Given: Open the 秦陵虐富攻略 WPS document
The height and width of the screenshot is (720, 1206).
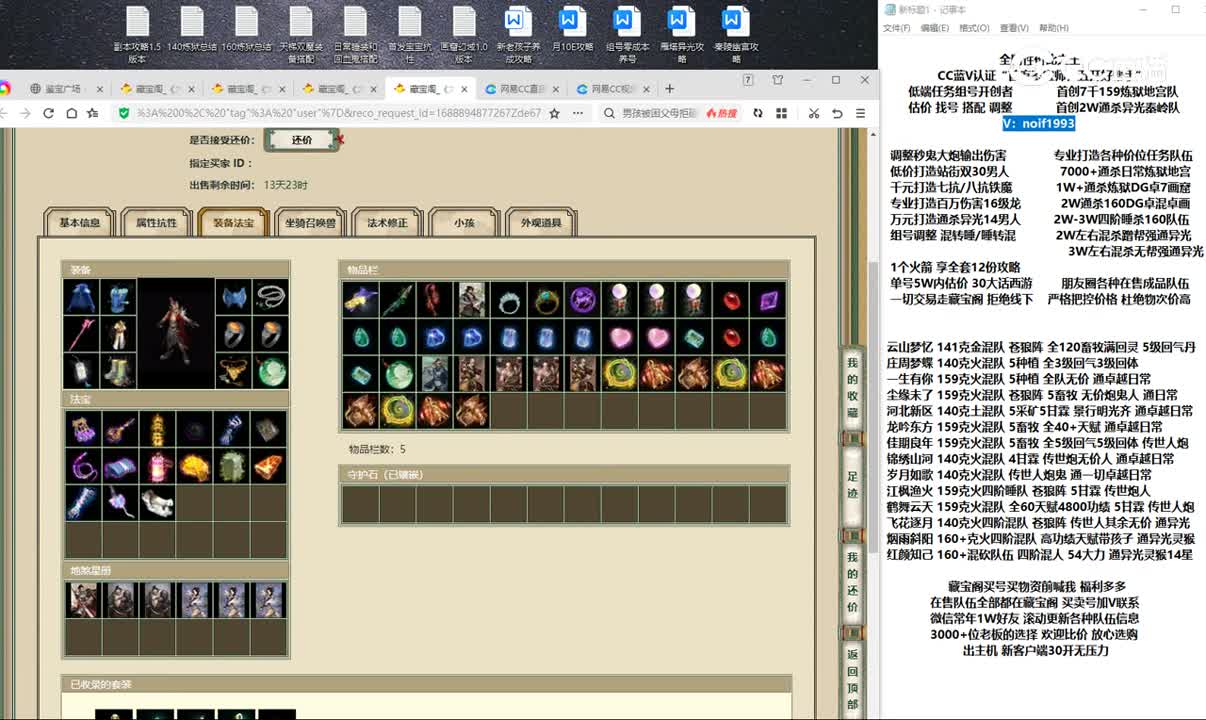Looking at the screenshot, I should [735, 34].
